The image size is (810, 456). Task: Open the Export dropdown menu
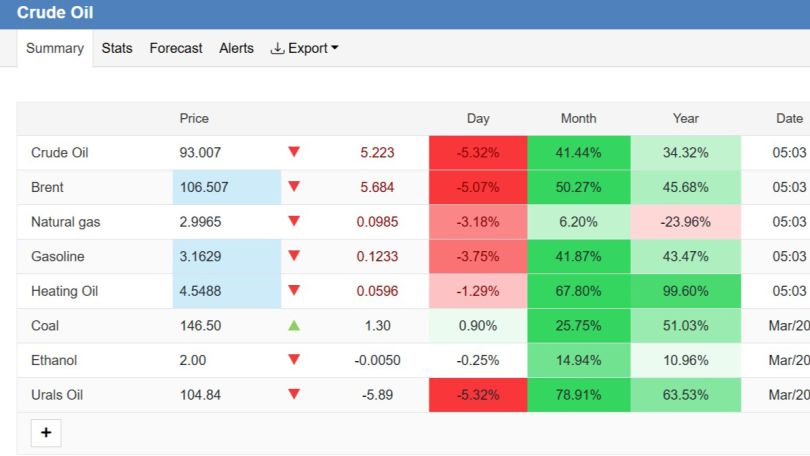(304, 48)
